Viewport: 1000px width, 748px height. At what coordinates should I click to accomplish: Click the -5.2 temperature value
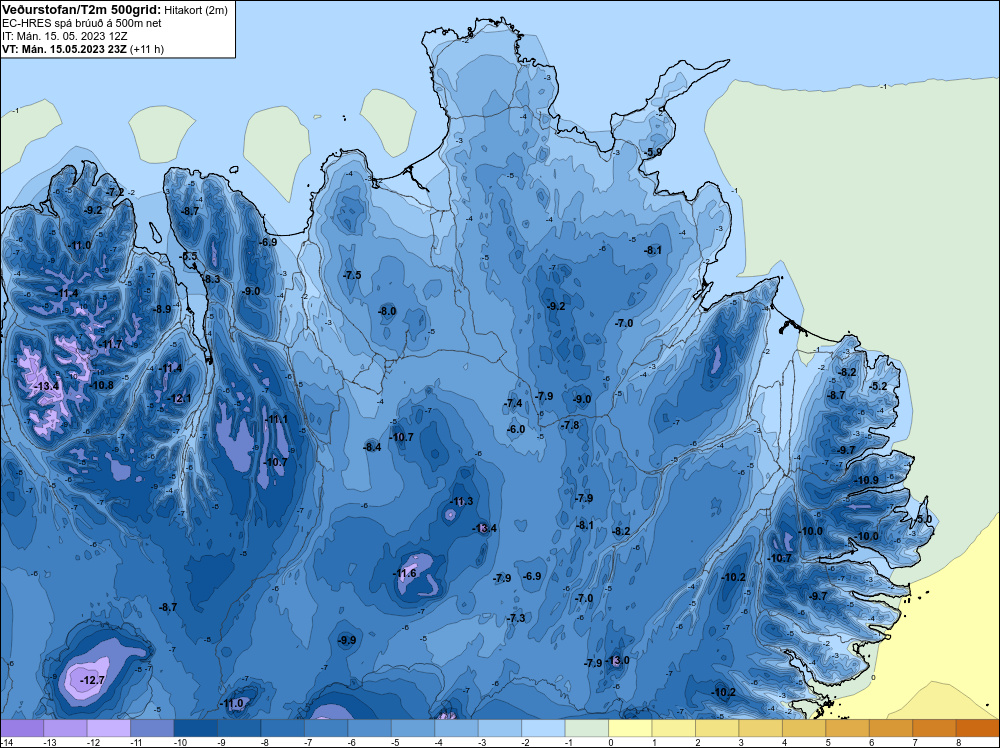(x=879, y=386)
